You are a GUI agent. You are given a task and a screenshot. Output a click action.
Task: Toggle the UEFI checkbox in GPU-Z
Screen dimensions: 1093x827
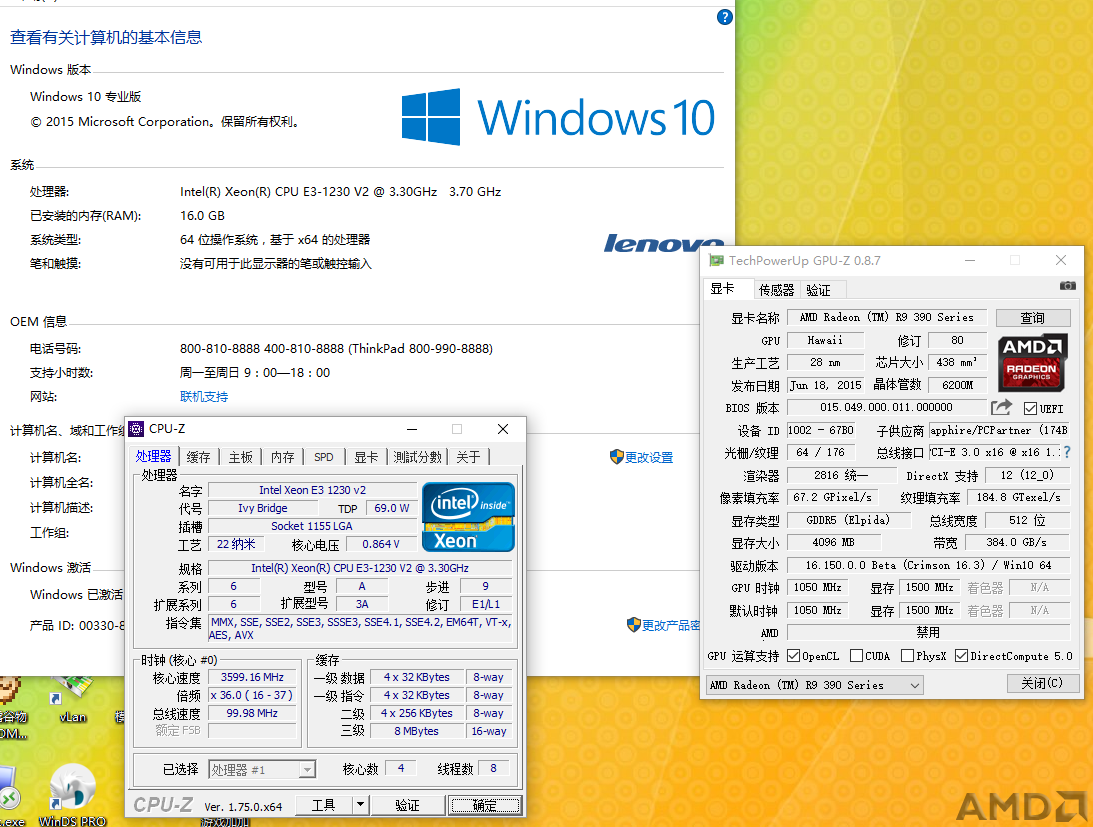[1030, 409]
